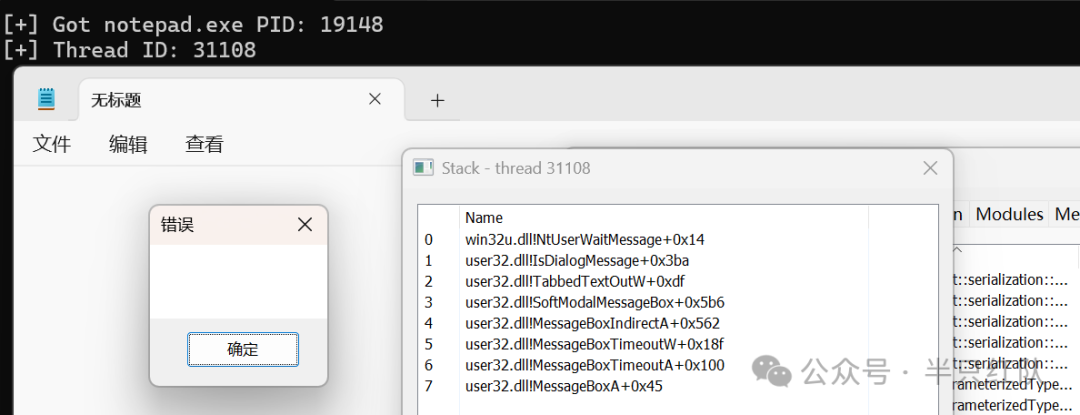Close the 错误 dialog
The height and width of the screenshot is (415, 1080).
pyautogui.click(x=304, y=224)
